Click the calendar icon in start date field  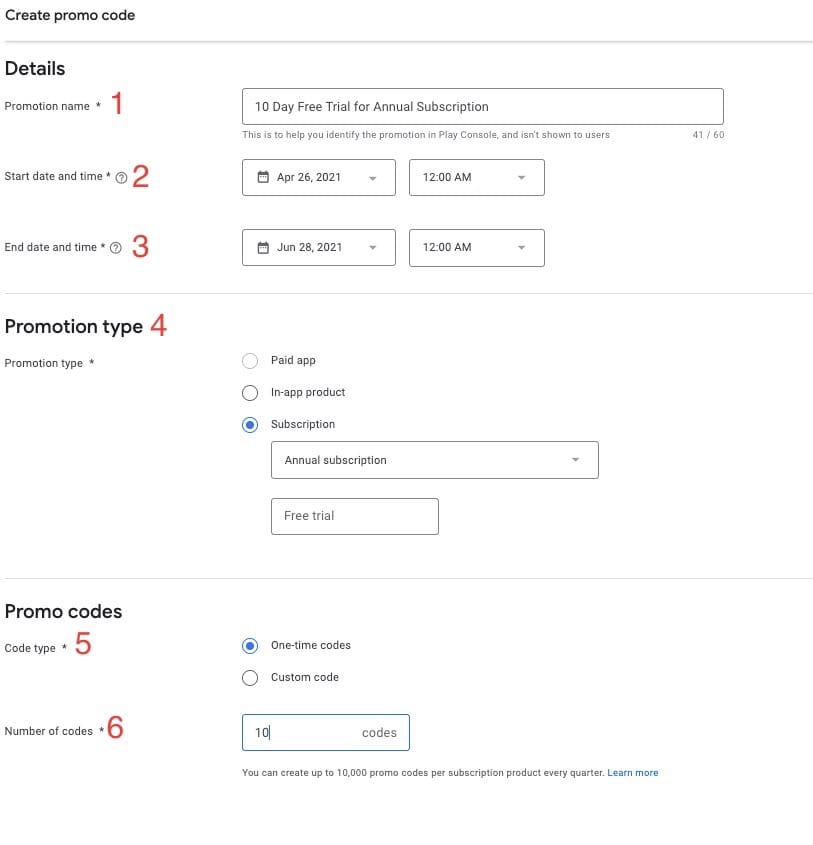tap(261, 177)
